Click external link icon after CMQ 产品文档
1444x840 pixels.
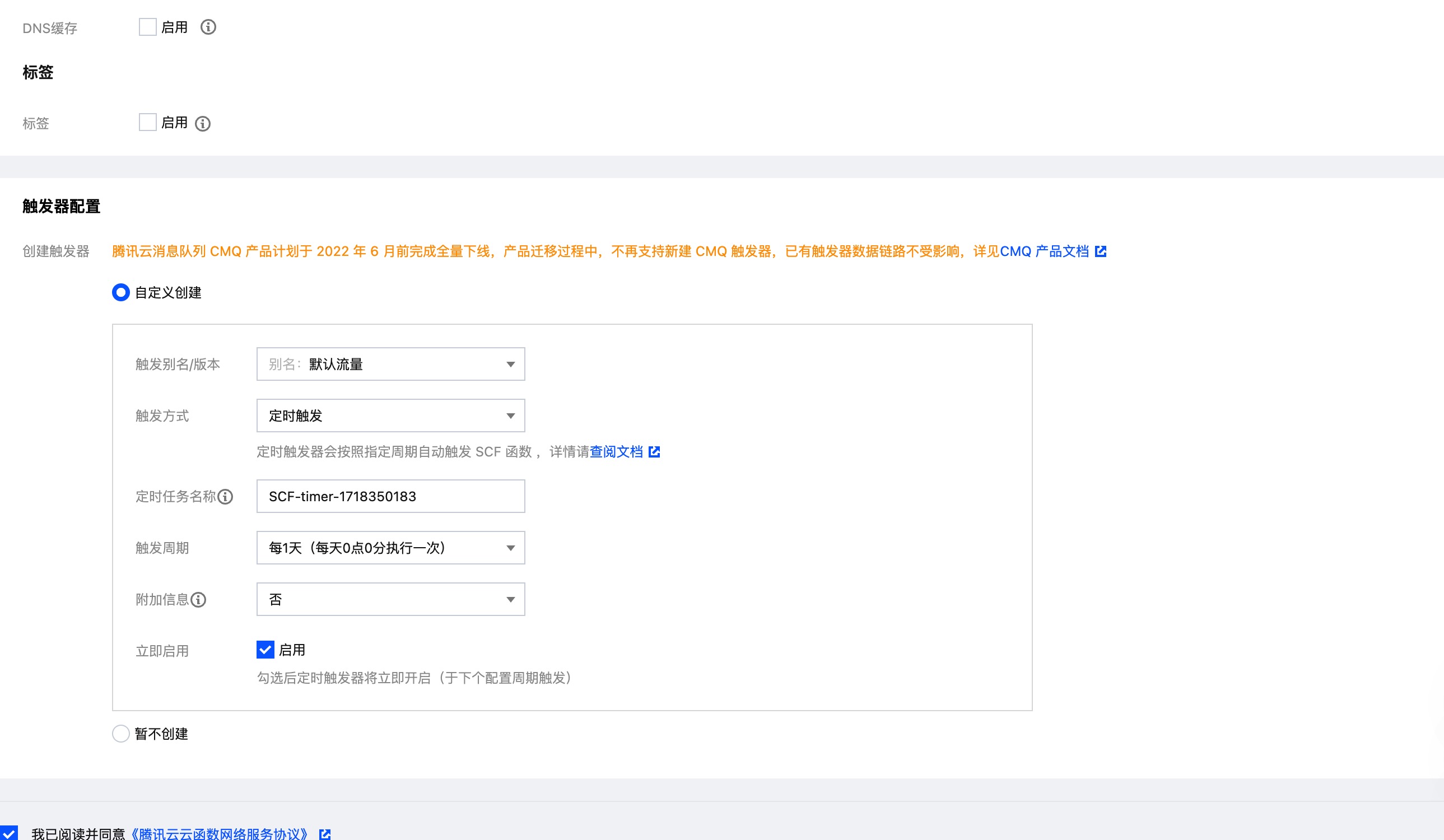point(1101,251)
